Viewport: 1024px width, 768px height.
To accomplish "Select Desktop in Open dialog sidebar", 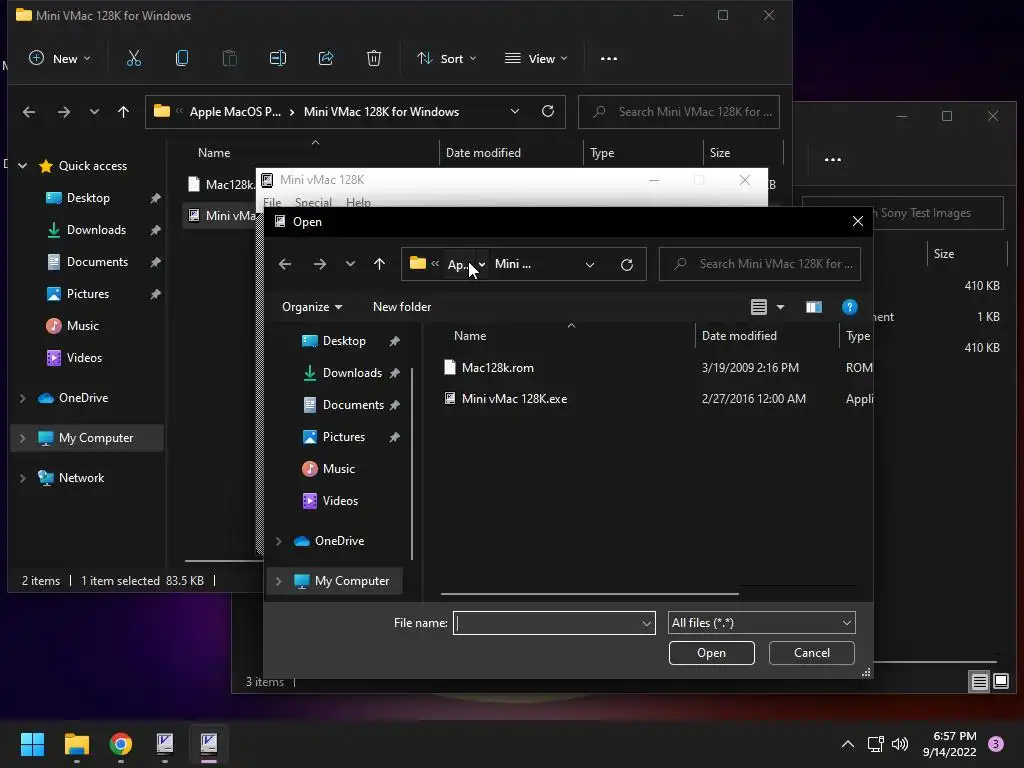I will click(x=344, y=341).
